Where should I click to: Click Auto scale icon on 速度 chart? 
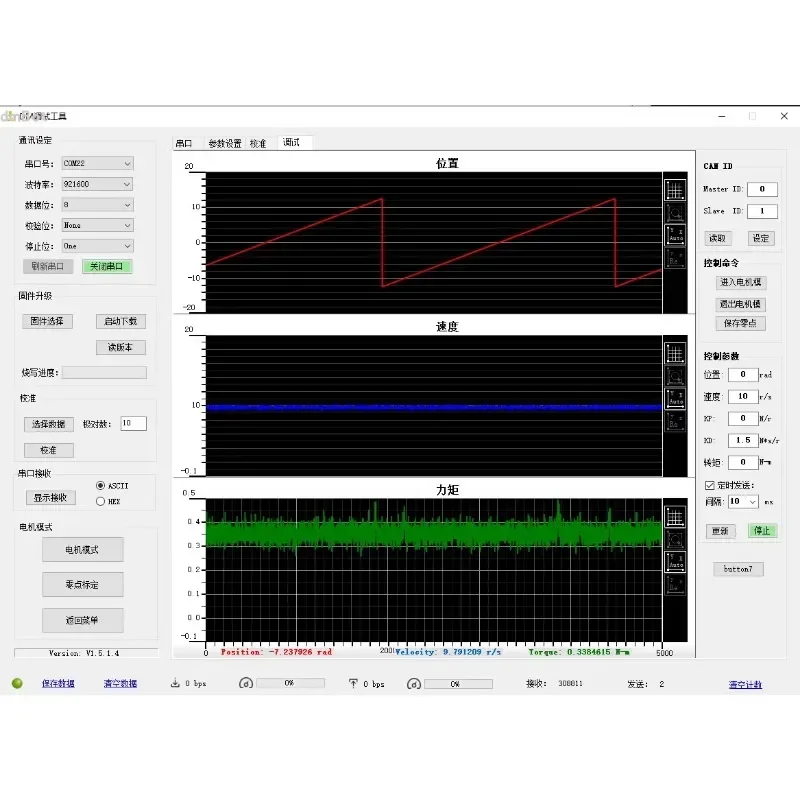pyautogui.click(x=675, y=399)
